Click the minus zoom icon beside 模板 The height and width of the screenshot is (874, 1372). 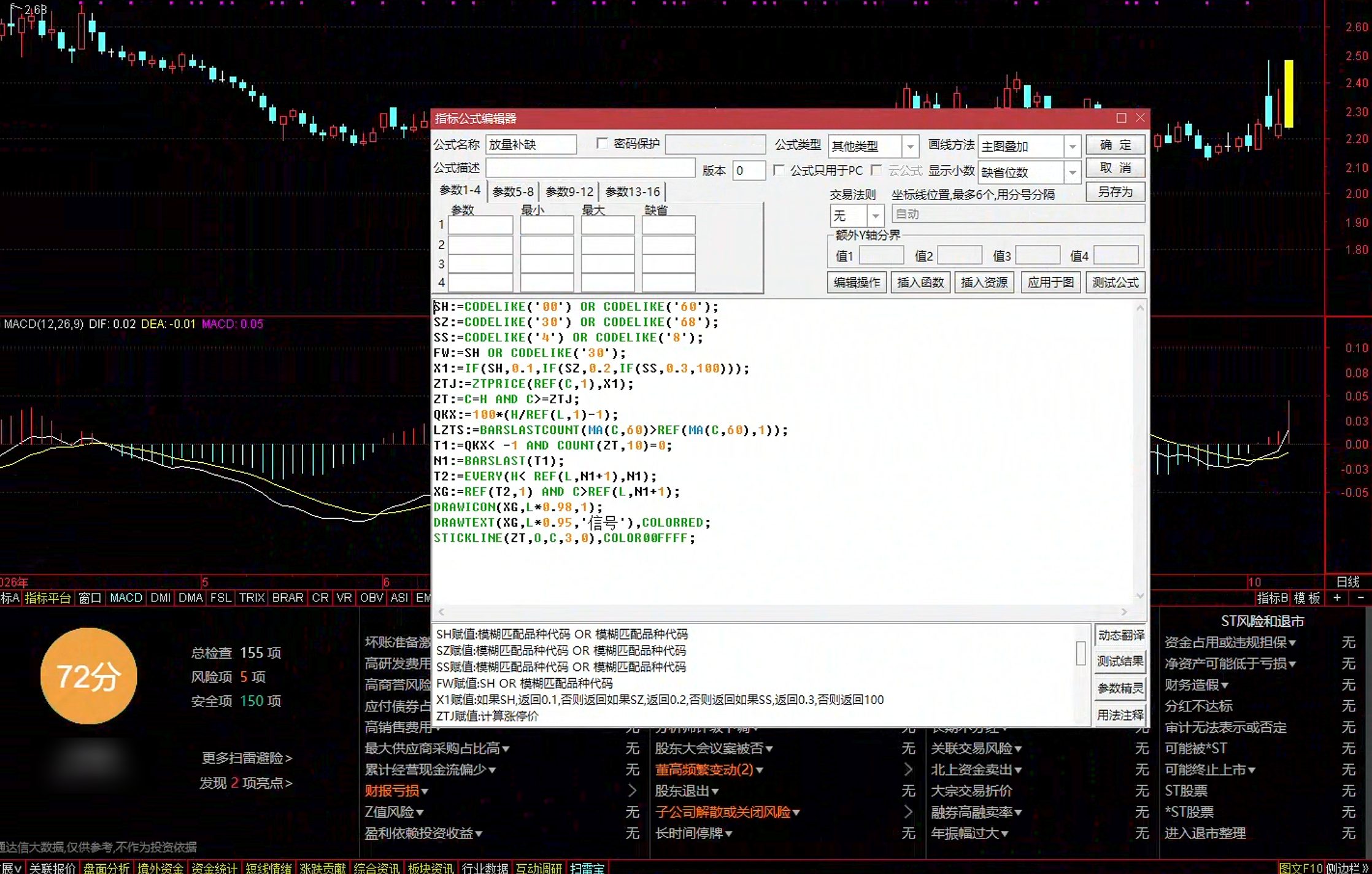(1360, 598)
